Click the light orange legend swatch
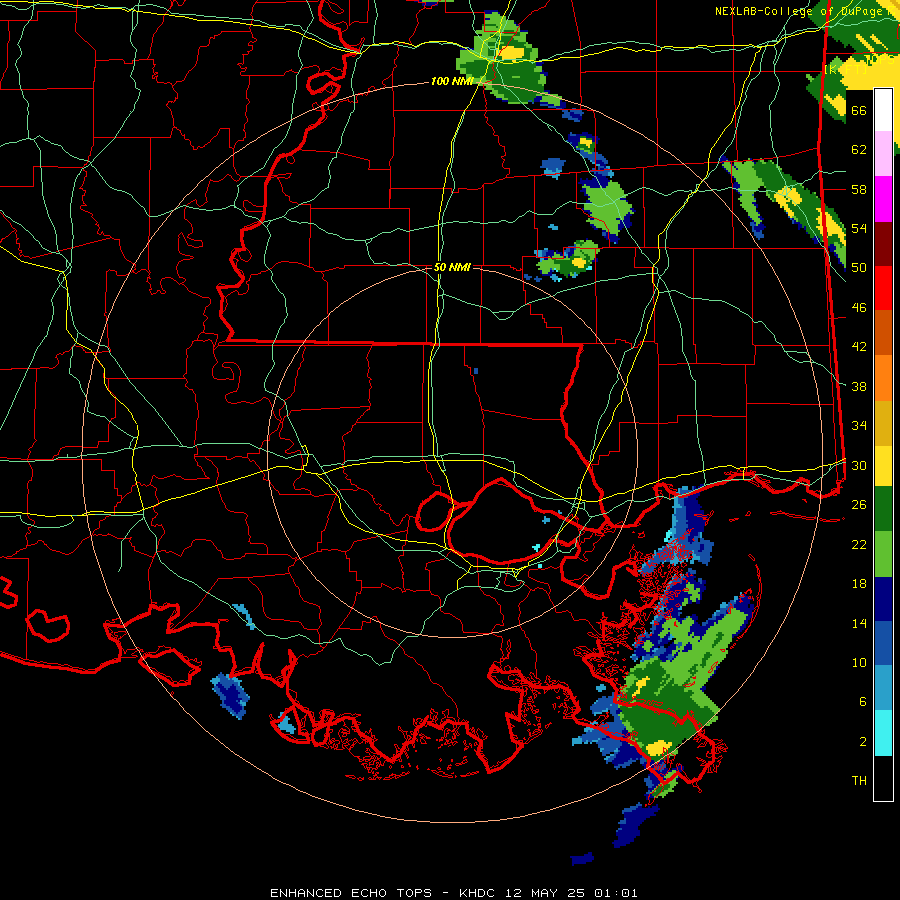The height and width of the screenshot is (900, 900). click(883, 378)
